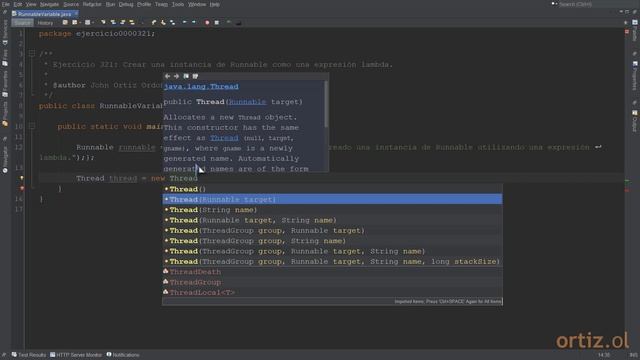Open the Navigator sidebar panel

coord(5,160)
